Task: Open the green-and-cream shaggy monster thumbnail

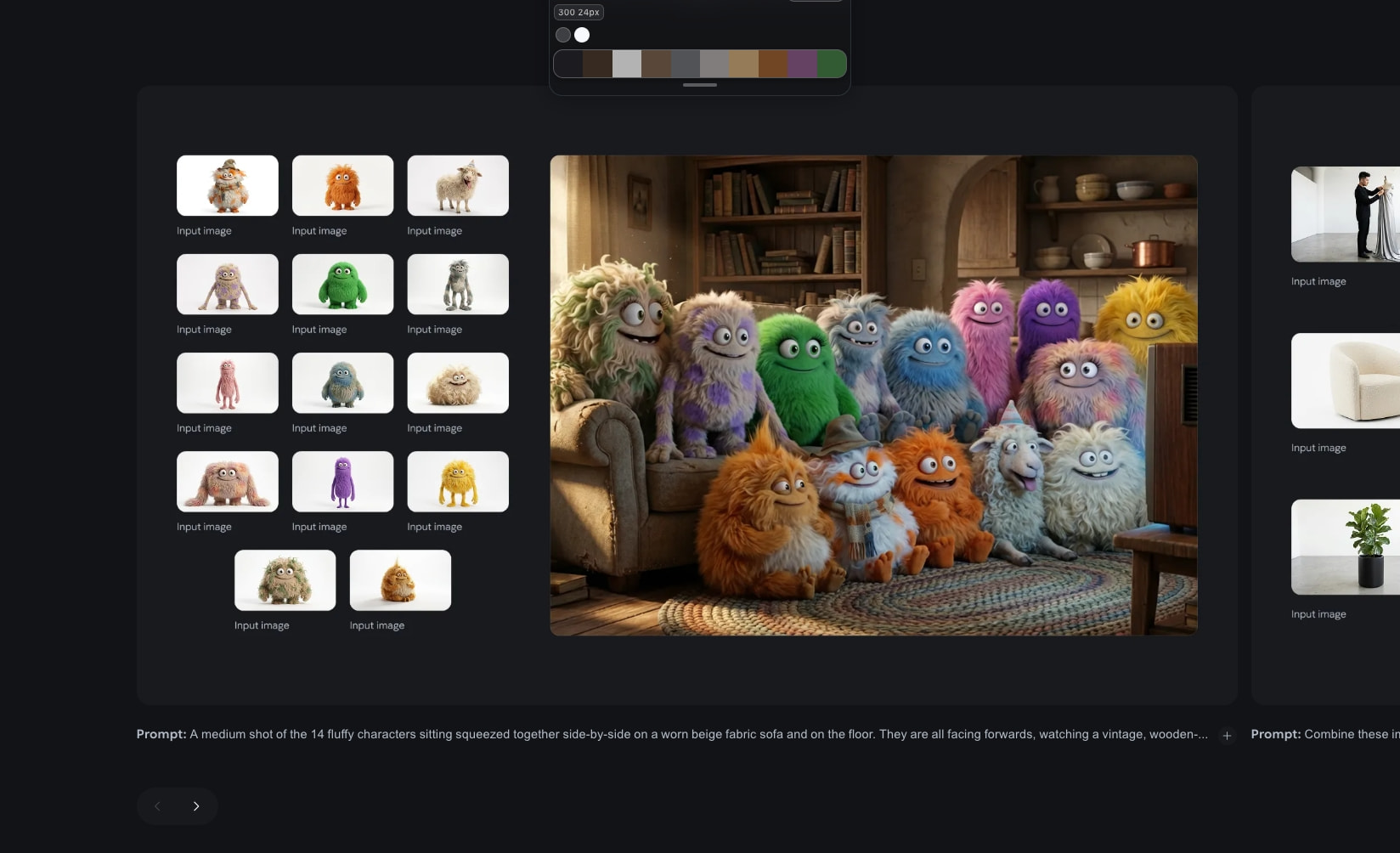Action: click(x=285, y=579)
